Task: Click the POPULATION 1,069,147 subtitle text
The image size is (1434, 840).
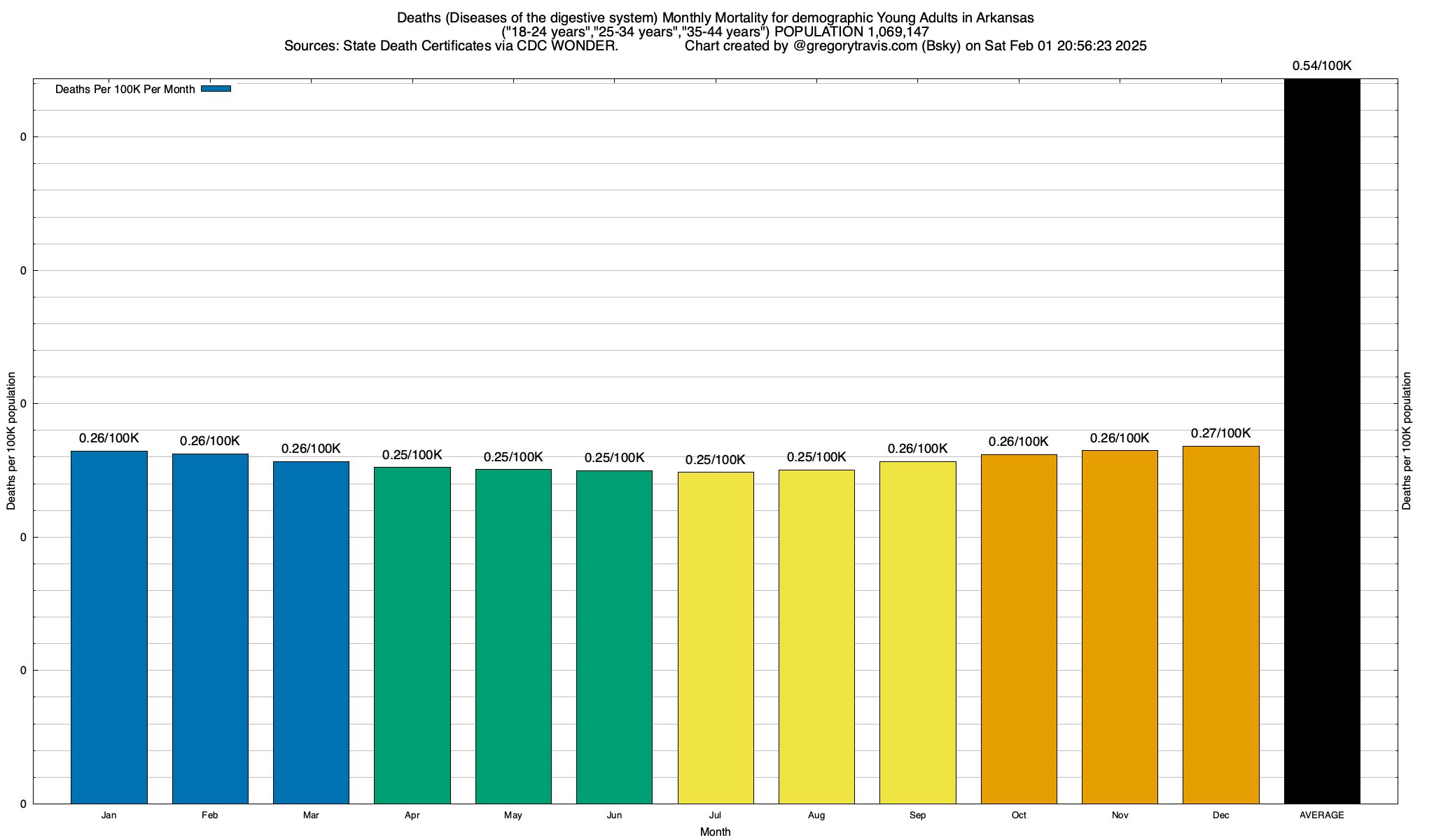Action: click(x=851, y=32)
